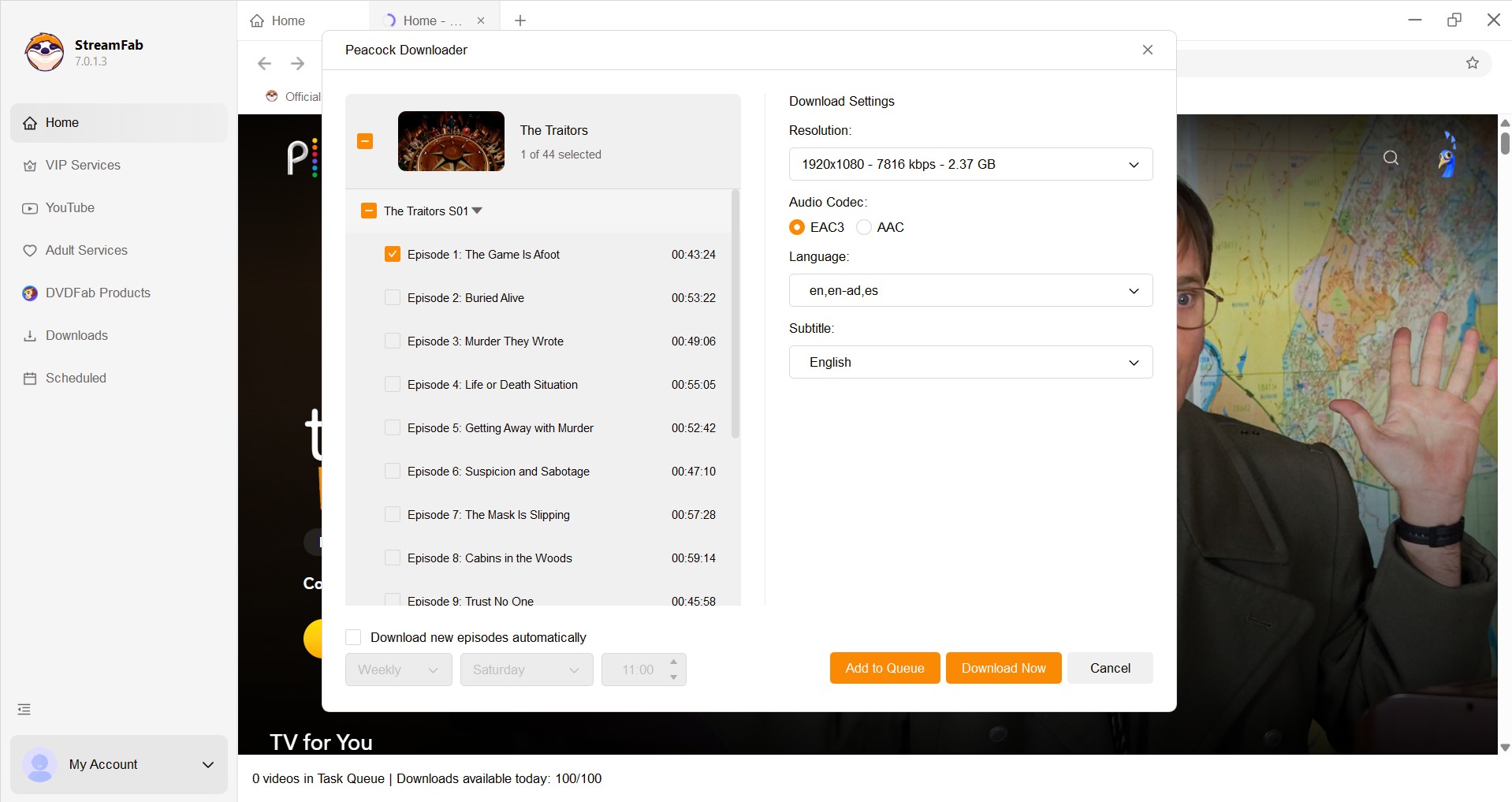1512x802 pixels.
Task: Click the search magnifier on Peacock page
Action: [1391, 158]
